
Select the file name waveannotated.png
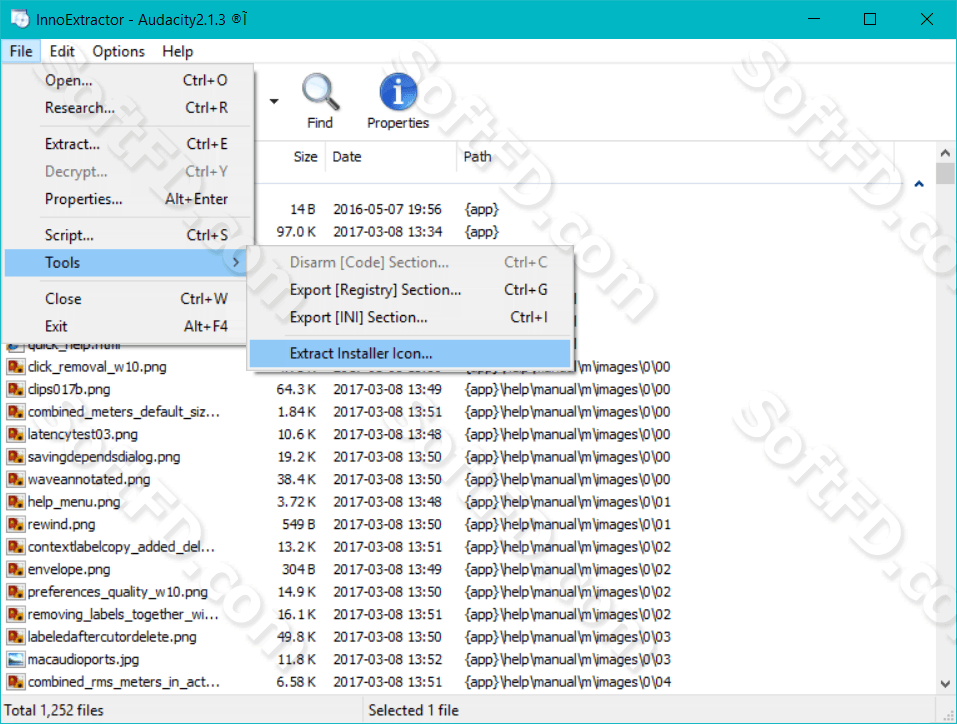tap(89, 479)
